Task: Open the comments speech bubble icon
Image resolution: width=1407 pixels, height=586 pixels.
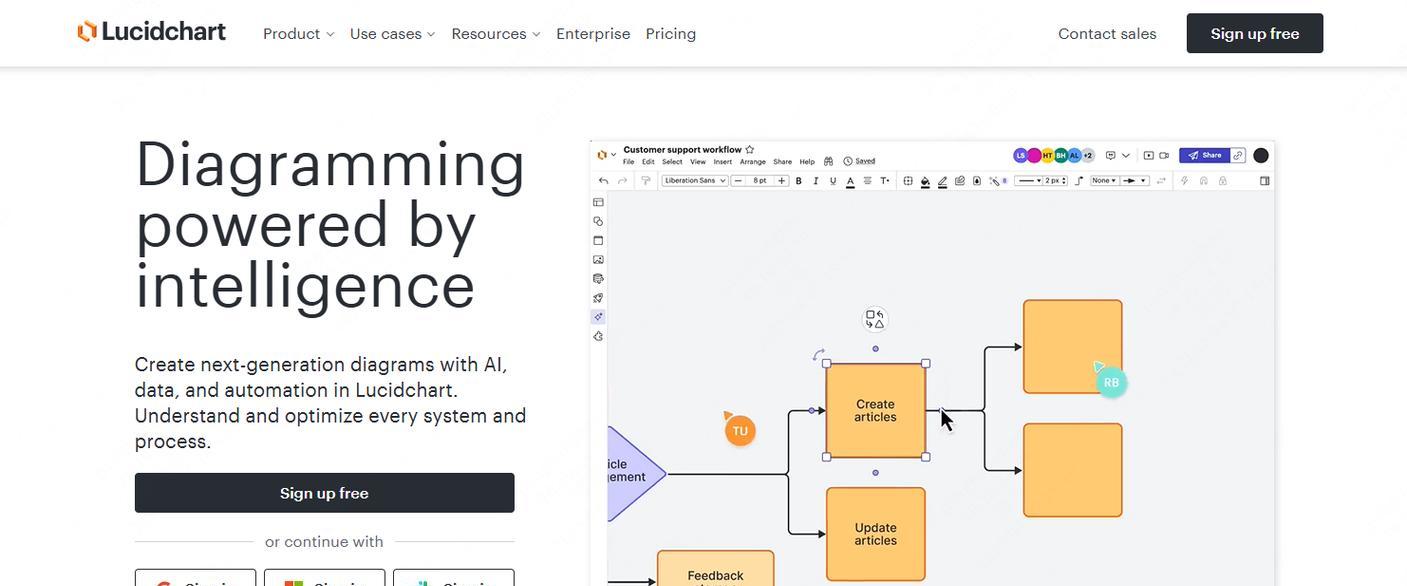Action: [1110, 155]
